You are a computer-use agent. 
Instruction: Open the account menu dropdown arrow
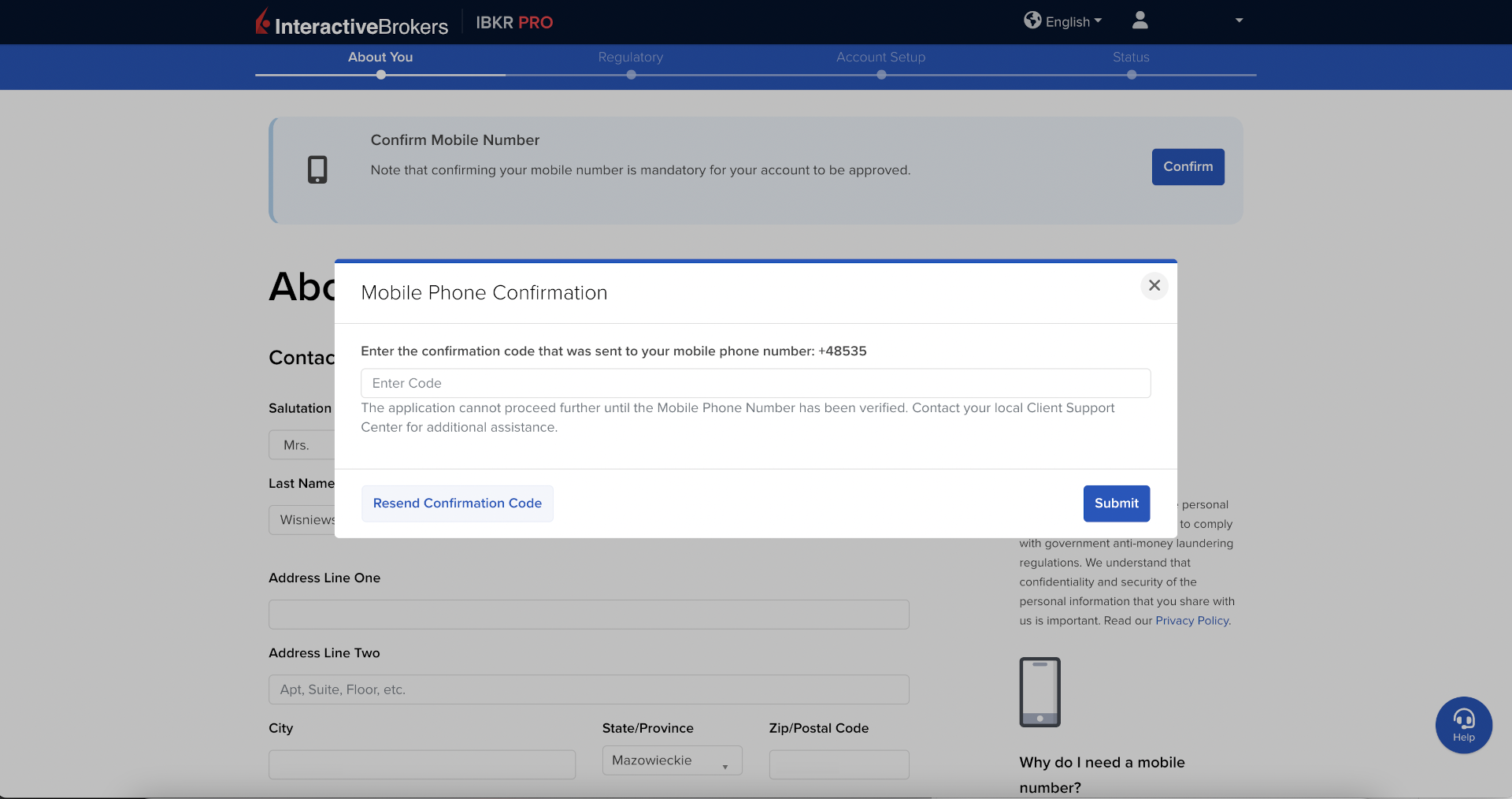pyautogui.click(x=1239, y=20)
